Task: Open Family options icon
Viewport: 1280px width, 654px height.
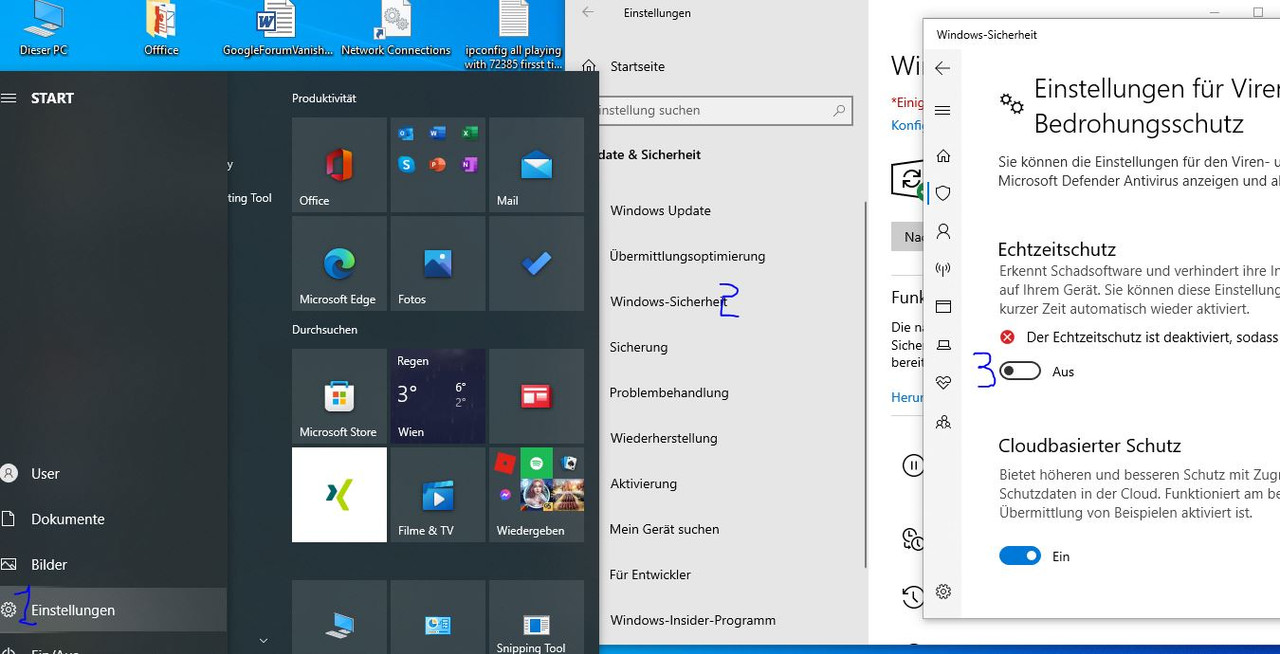Action: click(x=943, y=422)
